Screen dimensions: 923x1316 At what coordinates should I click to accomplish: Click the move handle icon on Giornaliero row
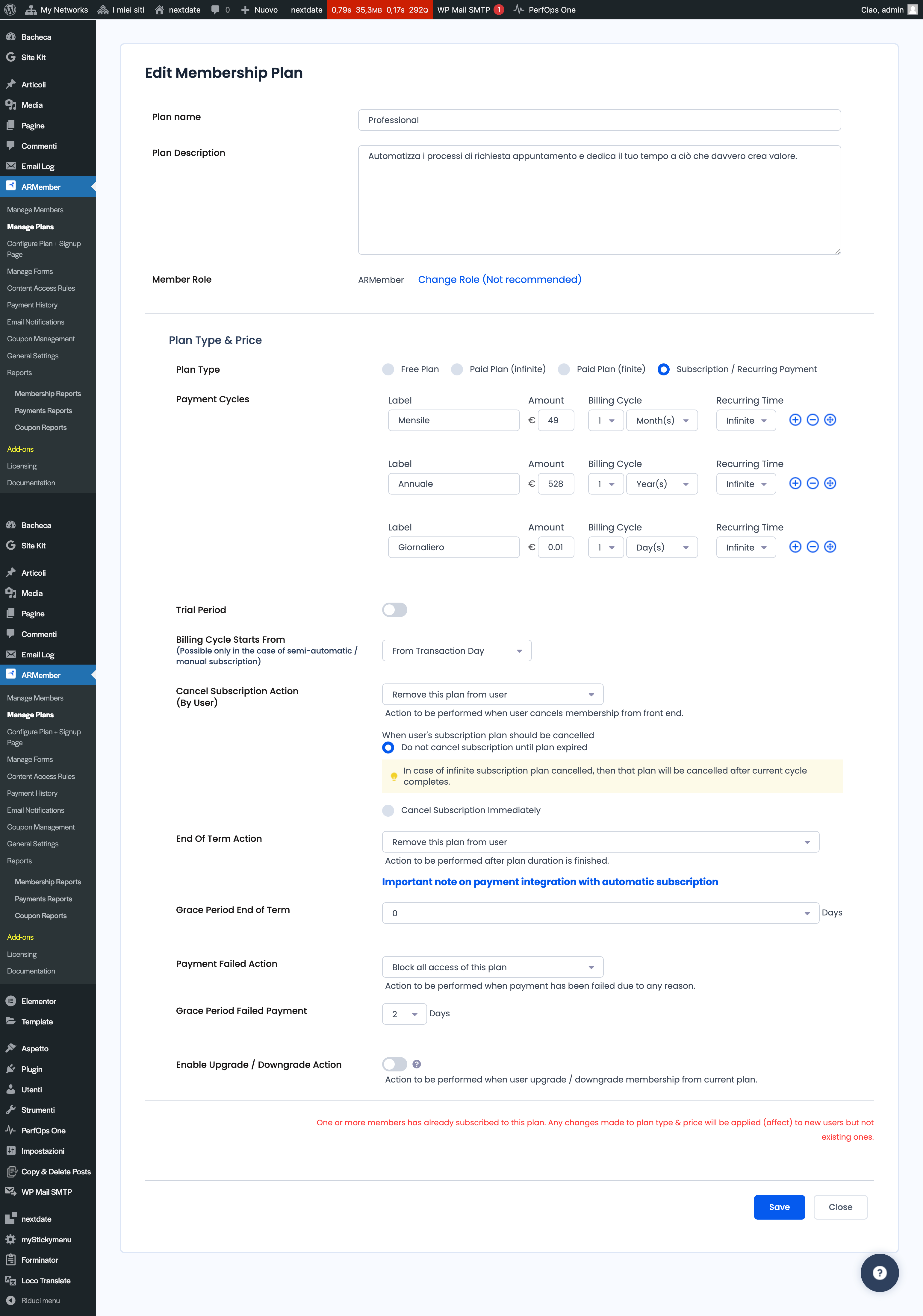830,547
